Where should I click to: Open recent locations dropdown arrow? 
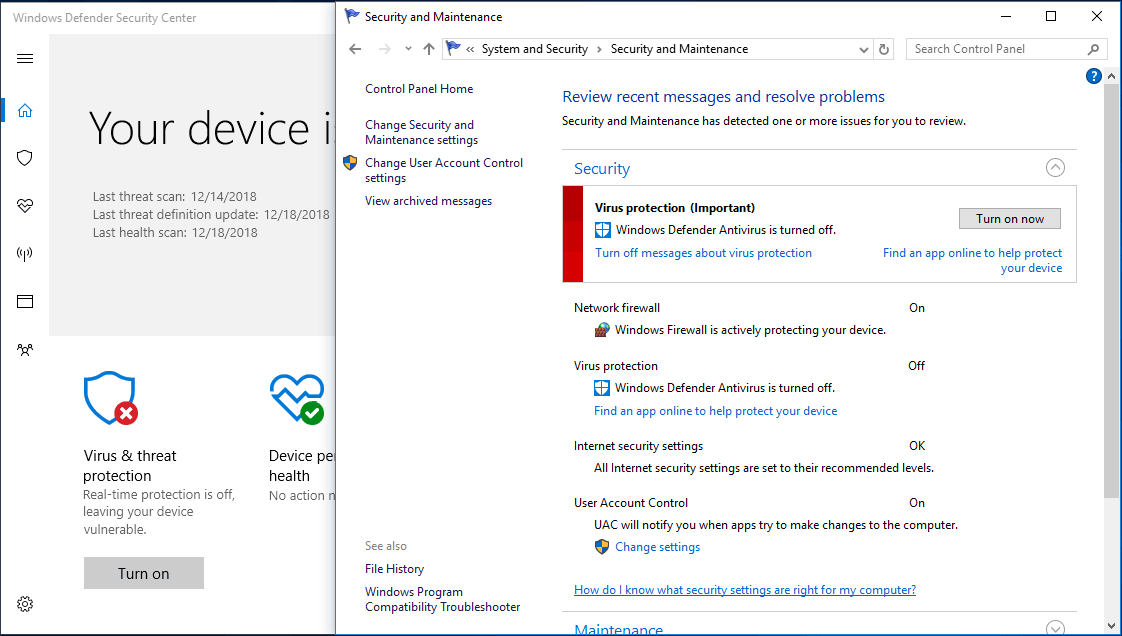(x=408, y=49)
